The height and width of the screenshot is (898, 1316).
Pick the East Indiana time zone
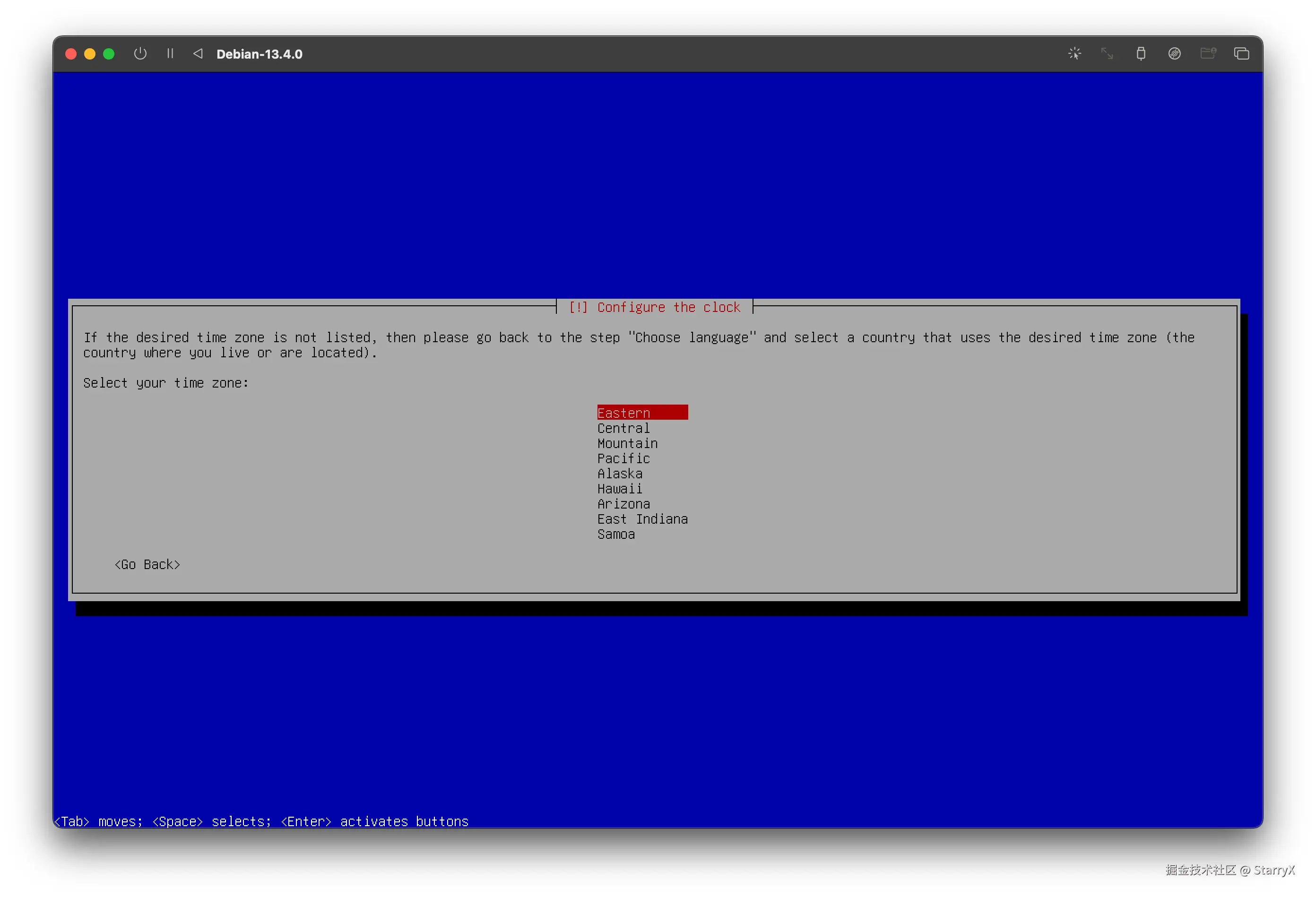[x=642, y=519]
